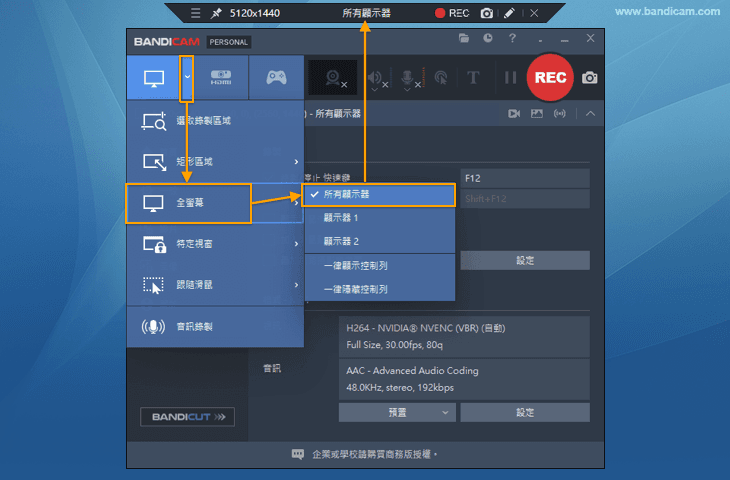Open the video list icon in the header

pyautogui.click(x=514, y=114)
